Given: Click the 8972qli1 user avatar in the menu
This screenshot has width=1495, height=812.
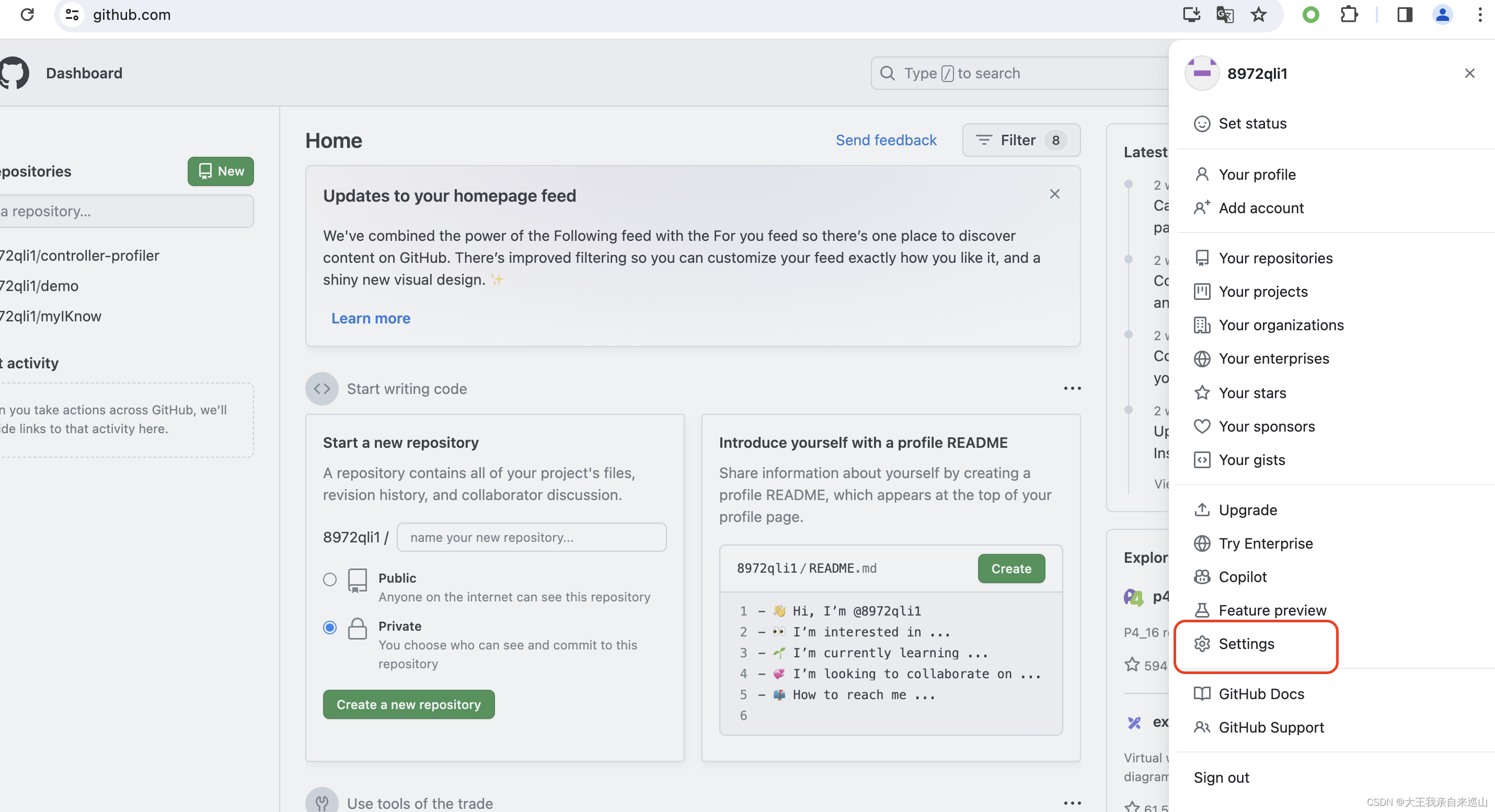Looking at the screenshot, I should click(1201, 73).
